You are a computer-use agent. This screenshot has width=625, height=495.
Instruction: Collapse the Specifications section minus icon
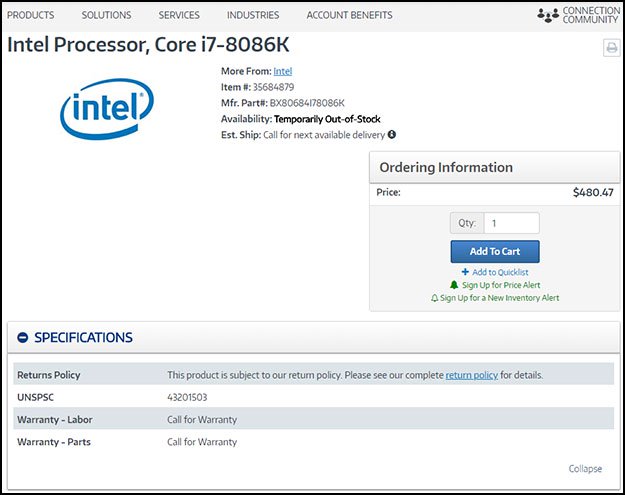22,338
